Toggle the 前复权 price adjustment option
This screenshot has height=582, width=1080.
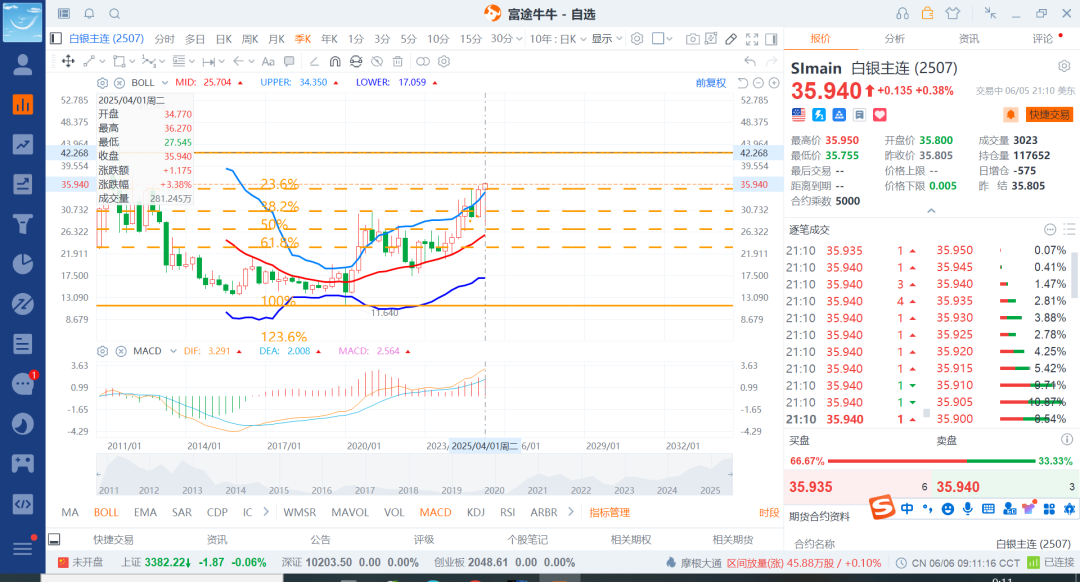point(711,83)
